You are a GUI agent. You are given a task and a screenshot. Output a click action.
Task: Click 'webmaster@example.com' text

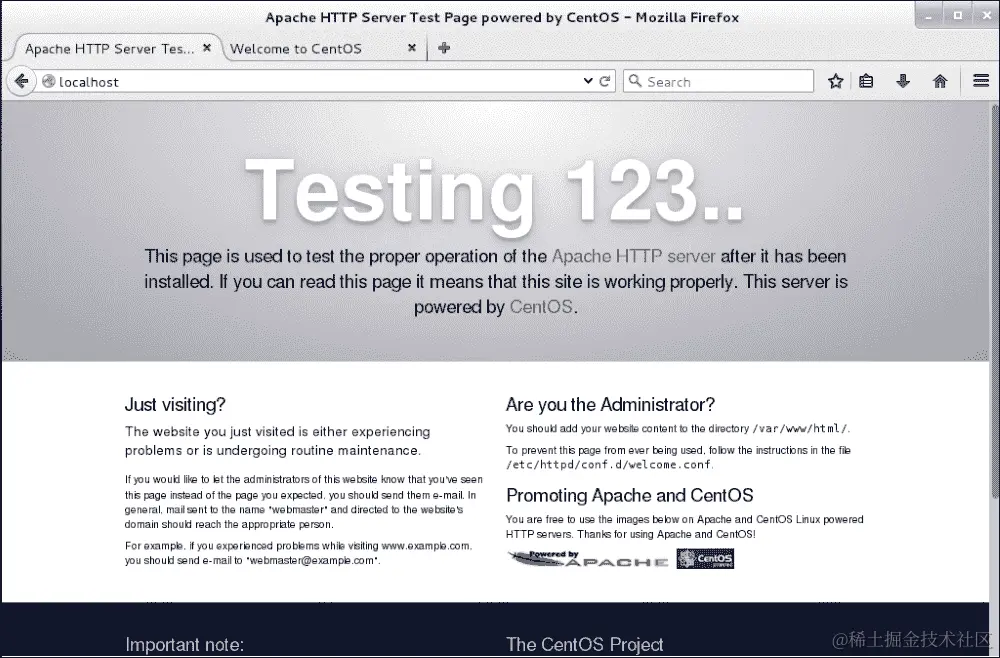click(312, 560)
